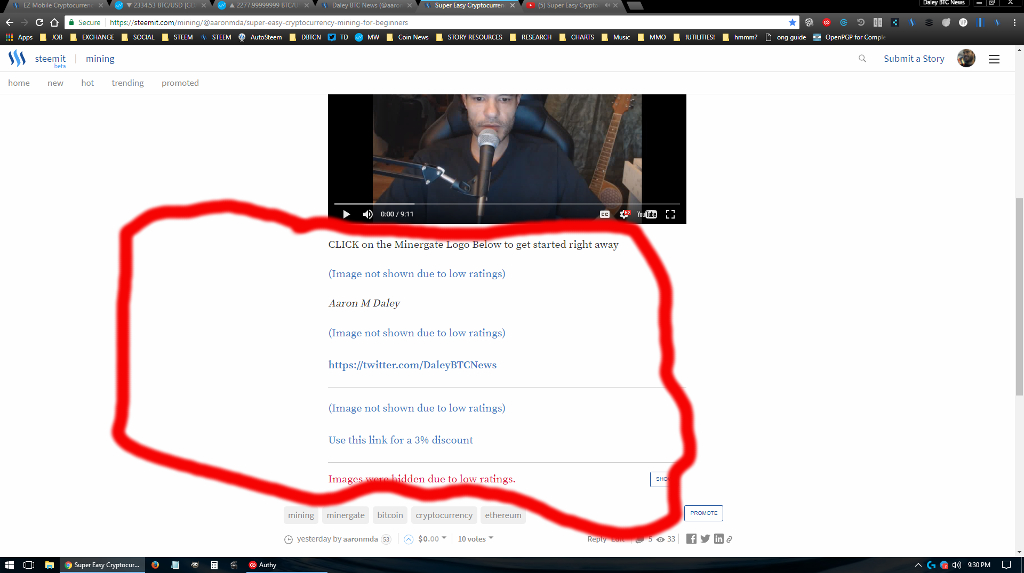Viewport: 1024px width, 573px height.
Task: Switch to the Daley BTC News browser tab
Action: pyautogui.click(x=367, y=6)
